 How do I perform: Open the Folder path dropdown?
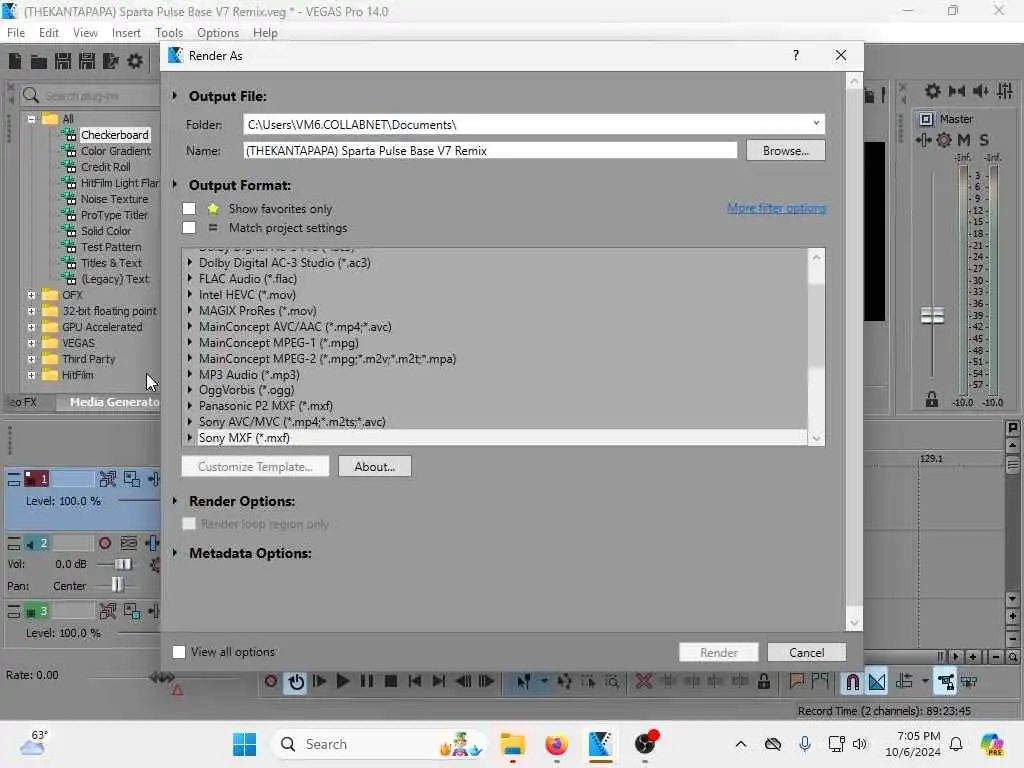pyautogui.click(x=816, y=123)
